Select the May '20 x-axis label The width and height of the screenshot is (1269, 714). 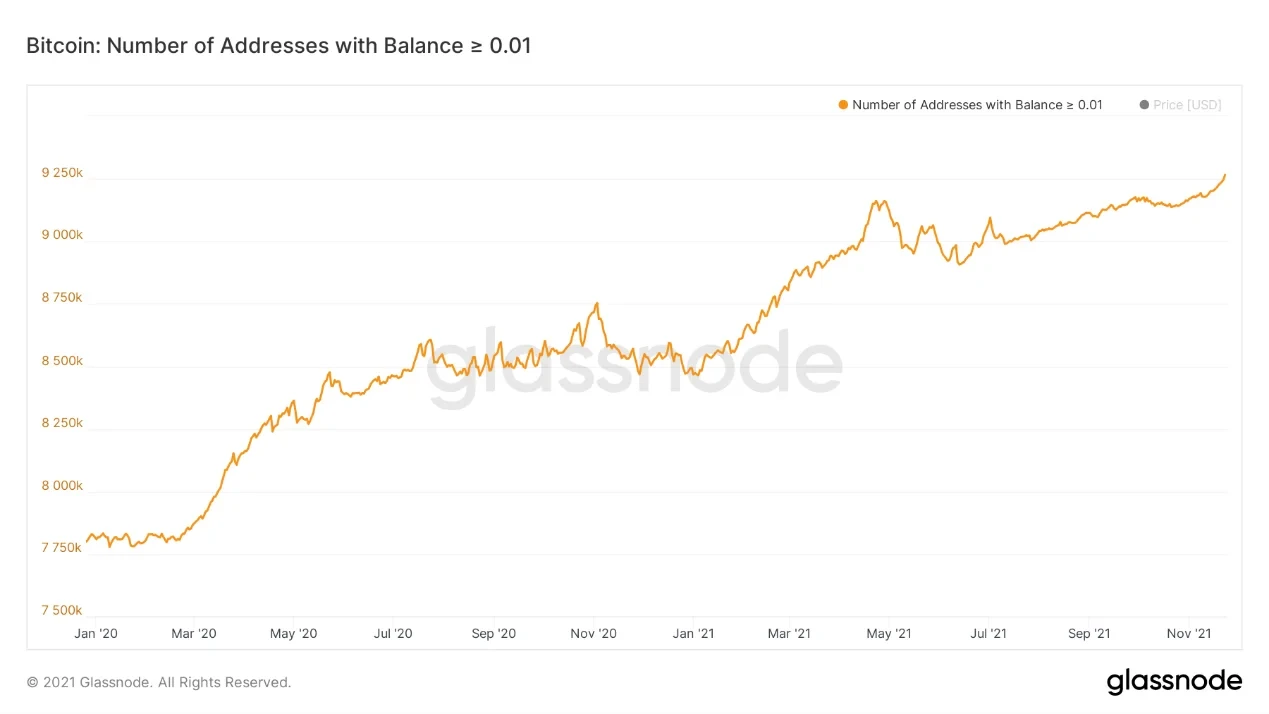(294, 634)
